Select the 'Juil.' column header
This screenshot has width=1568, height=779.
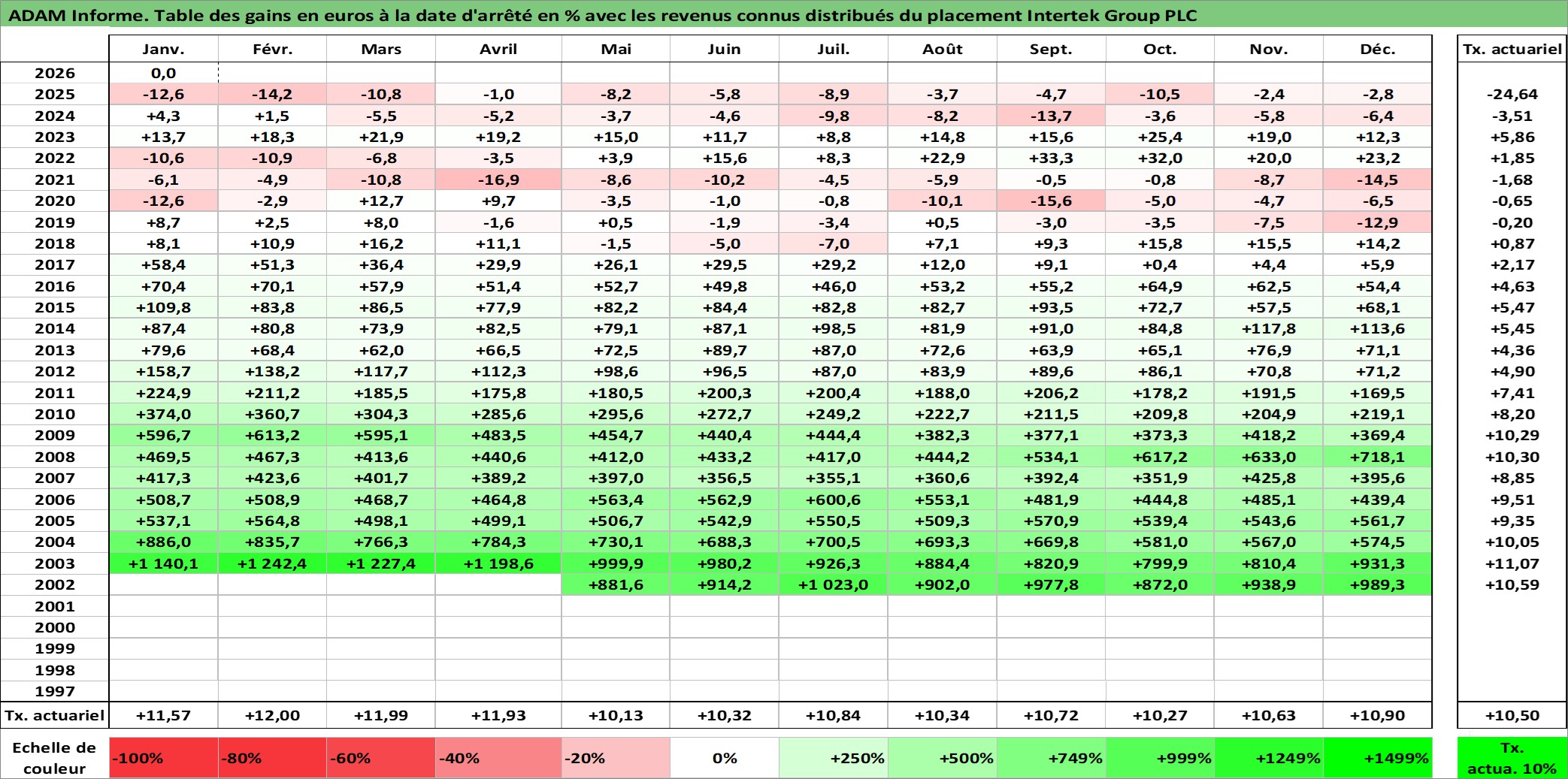(x=833, y=49)
